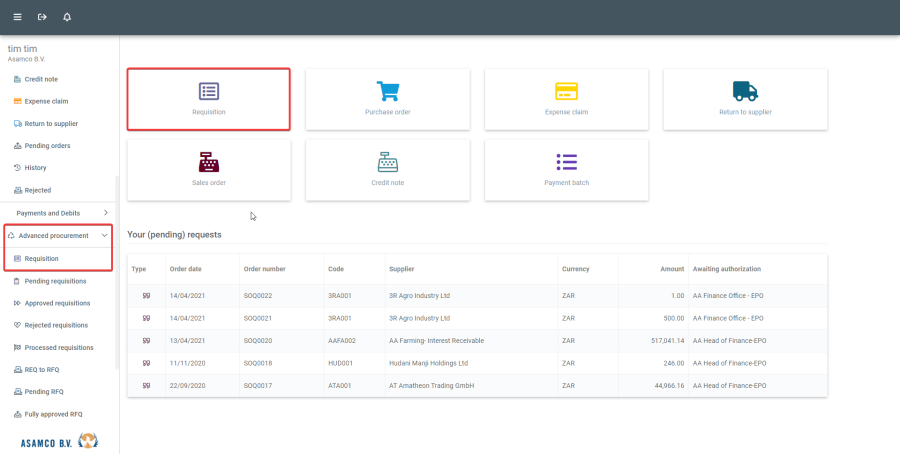Select the Credit note tile

tap(387, 170)
